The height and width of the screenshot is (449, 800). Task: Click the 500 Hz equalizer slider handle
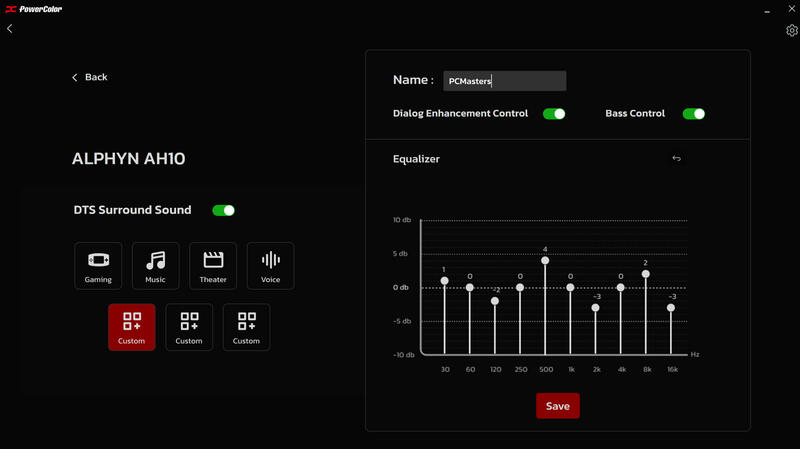point(545,261)
